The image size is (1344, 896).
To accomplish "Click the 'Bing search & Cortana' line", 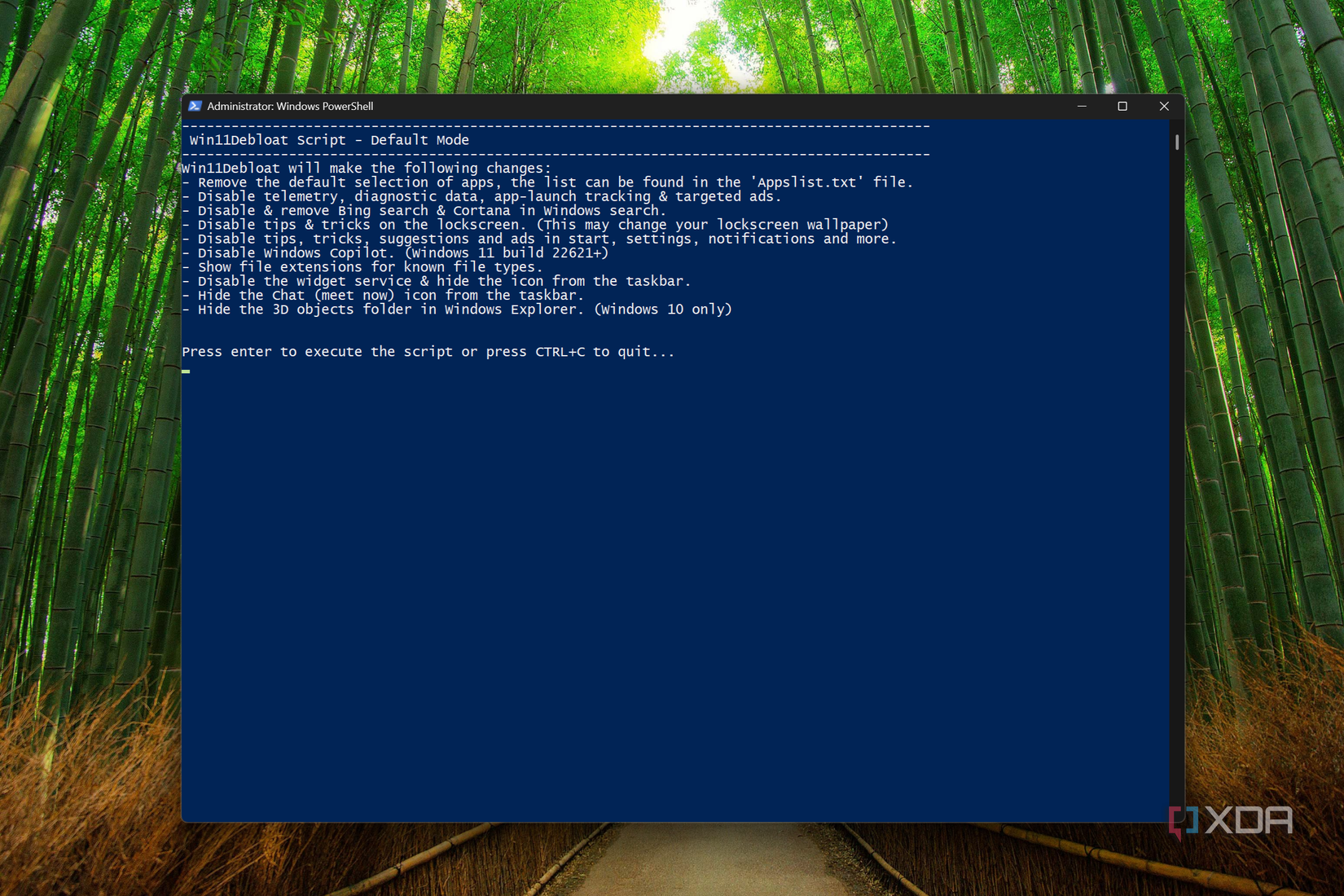I will (x=424, y=210).
